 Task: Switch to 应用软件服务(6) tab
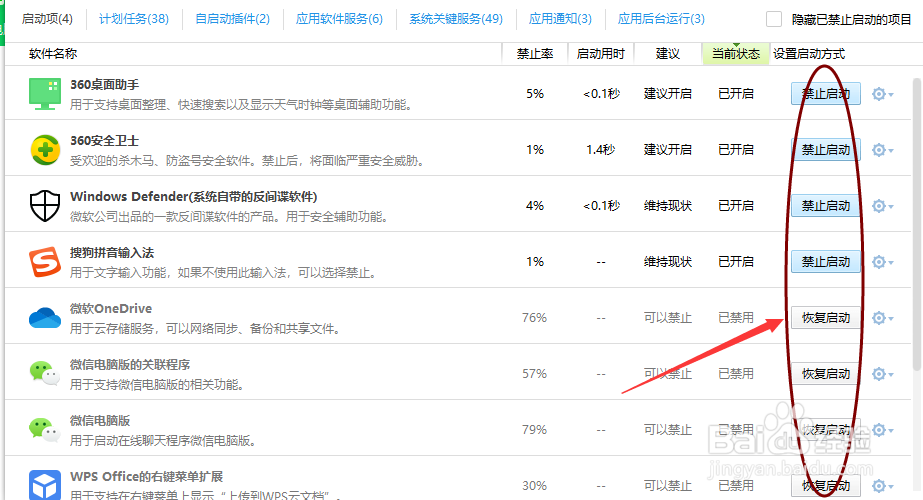click(x=339, y=19)
